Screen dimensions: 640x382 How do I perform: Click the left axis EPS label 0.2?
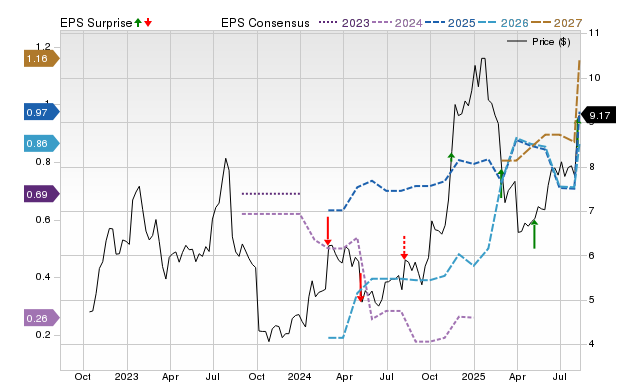click(43, 335)
